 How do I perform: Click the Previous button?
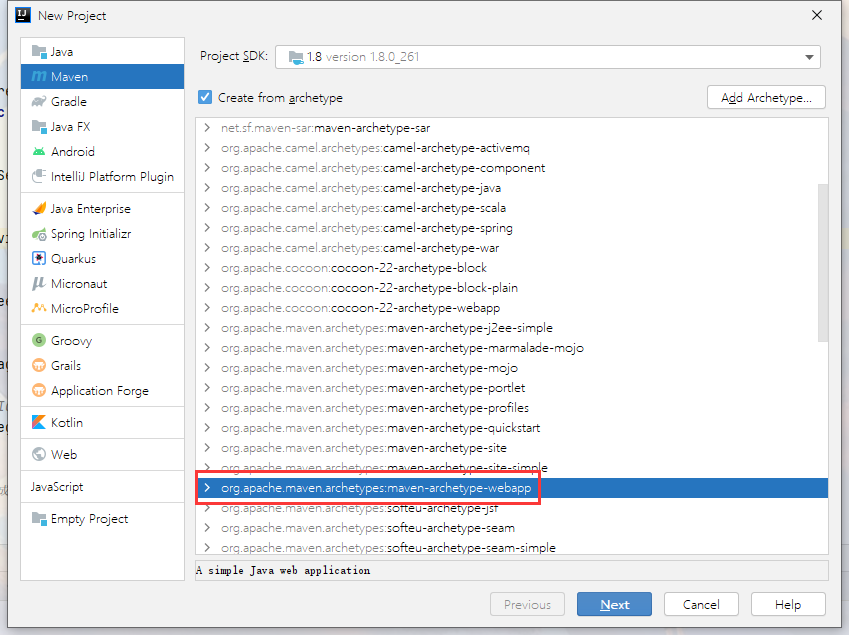pos(527,604)
